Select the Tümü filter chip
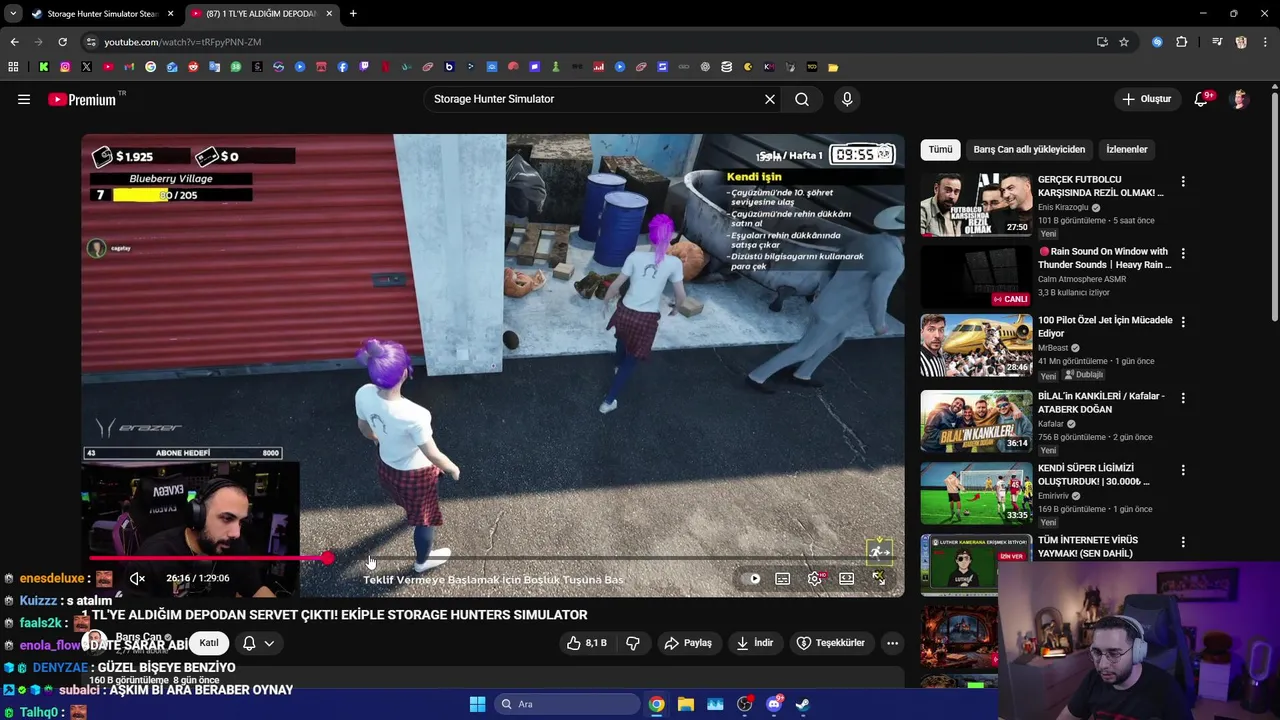Viewport: 1280px width, 720px height. point(941,149)
